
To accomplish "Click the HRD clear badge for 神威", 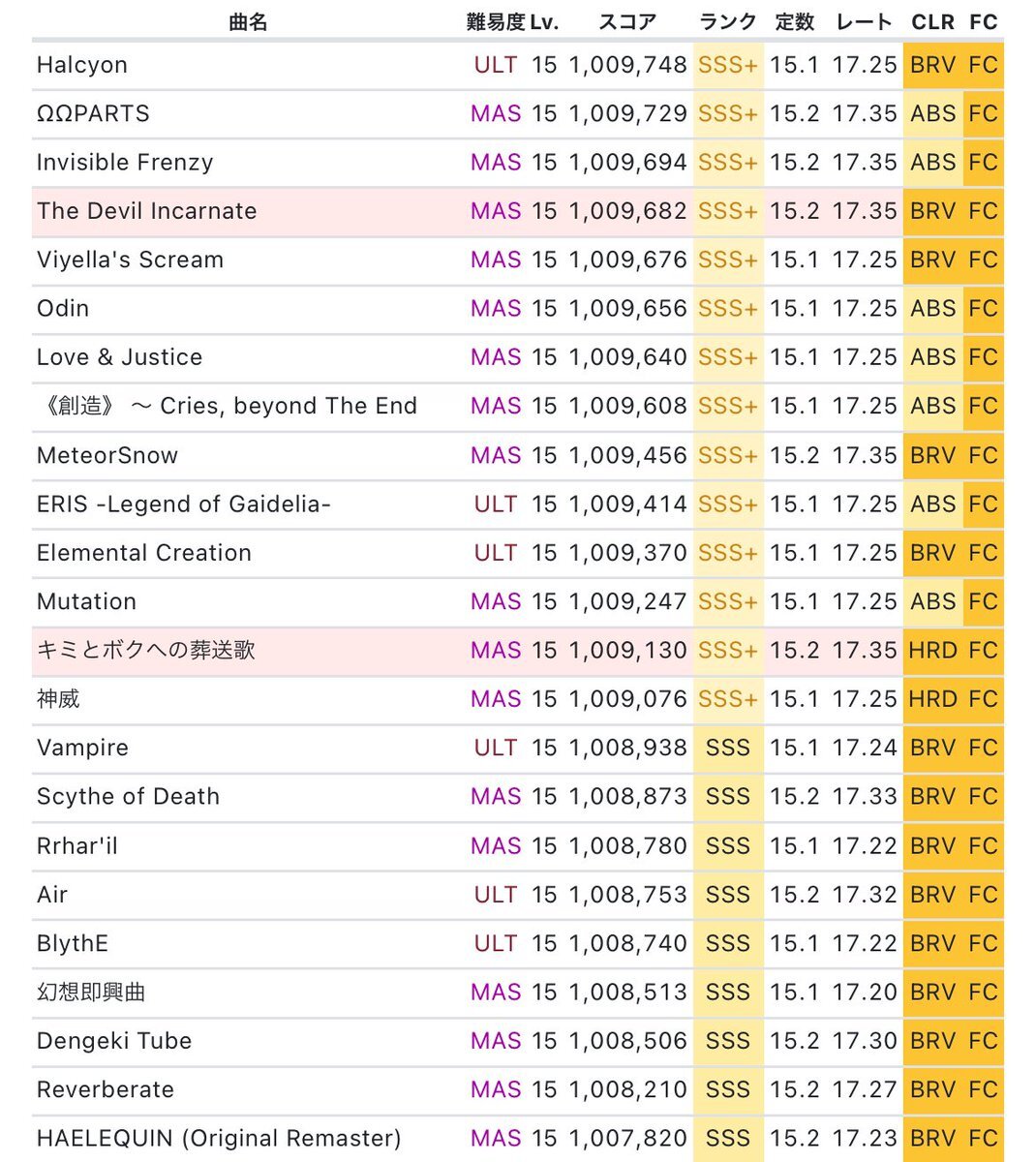I will pos(933,699).
